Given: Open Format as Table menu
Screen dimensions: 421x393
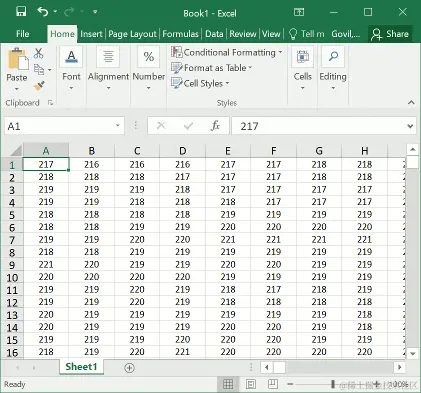Looking at the screenshot, I should pos(212,68).
